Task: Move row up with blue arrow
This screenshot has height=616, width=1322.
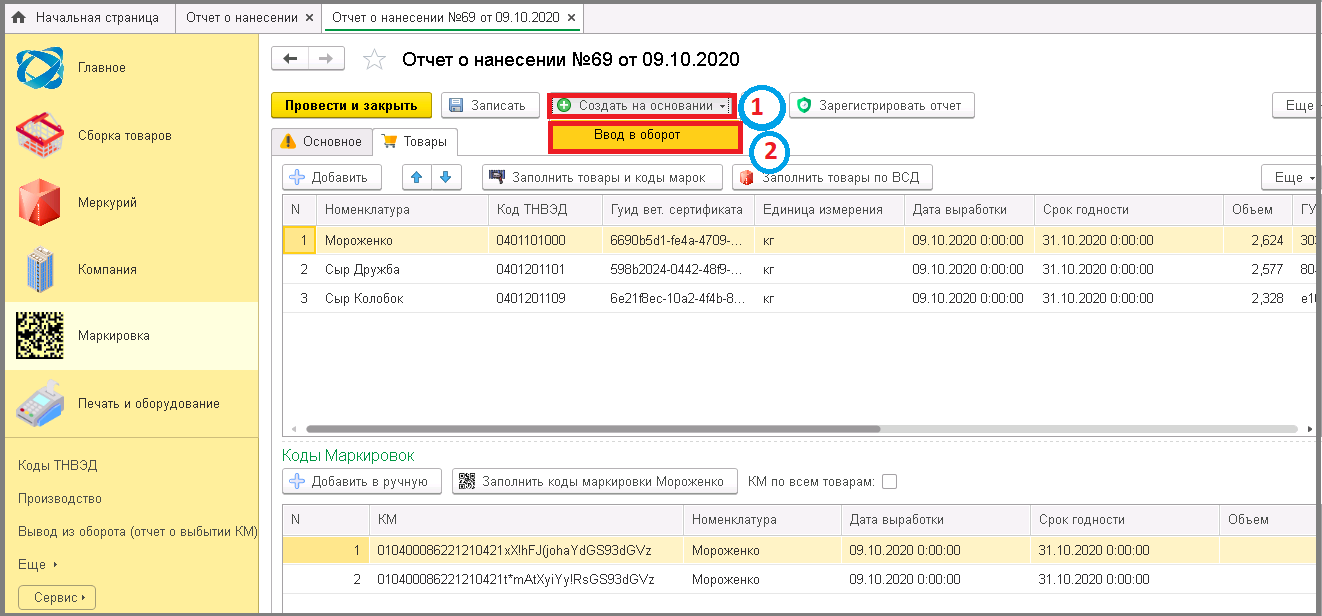Action: click(417, 177)
